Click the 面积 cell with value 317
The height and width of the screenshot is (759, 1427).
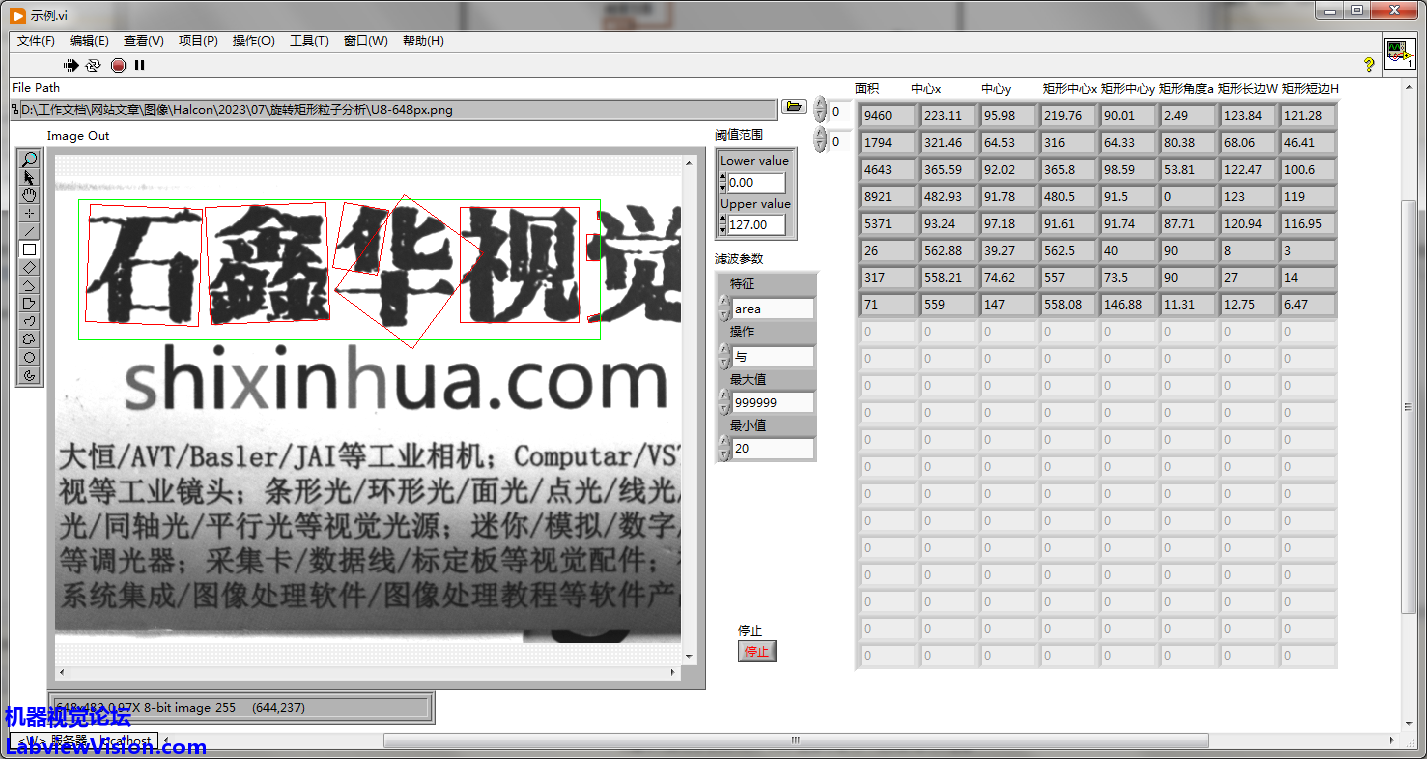coord(887,277)
